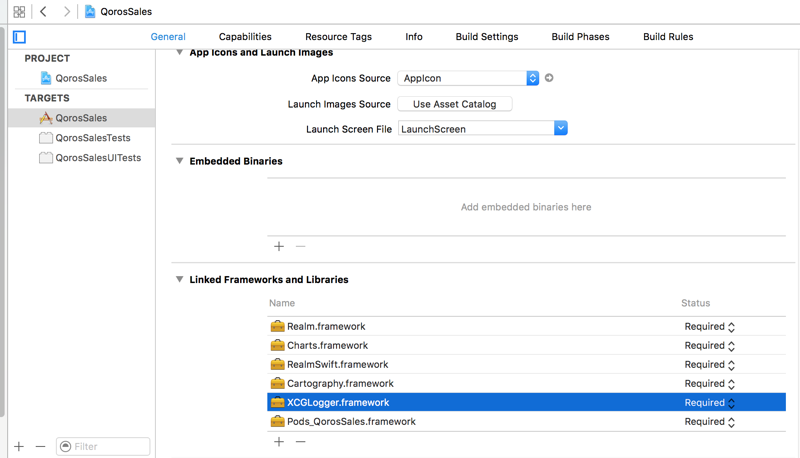Collapse the Embedded Binaries section
800x458 pixels.
click(x=180, y=161)
